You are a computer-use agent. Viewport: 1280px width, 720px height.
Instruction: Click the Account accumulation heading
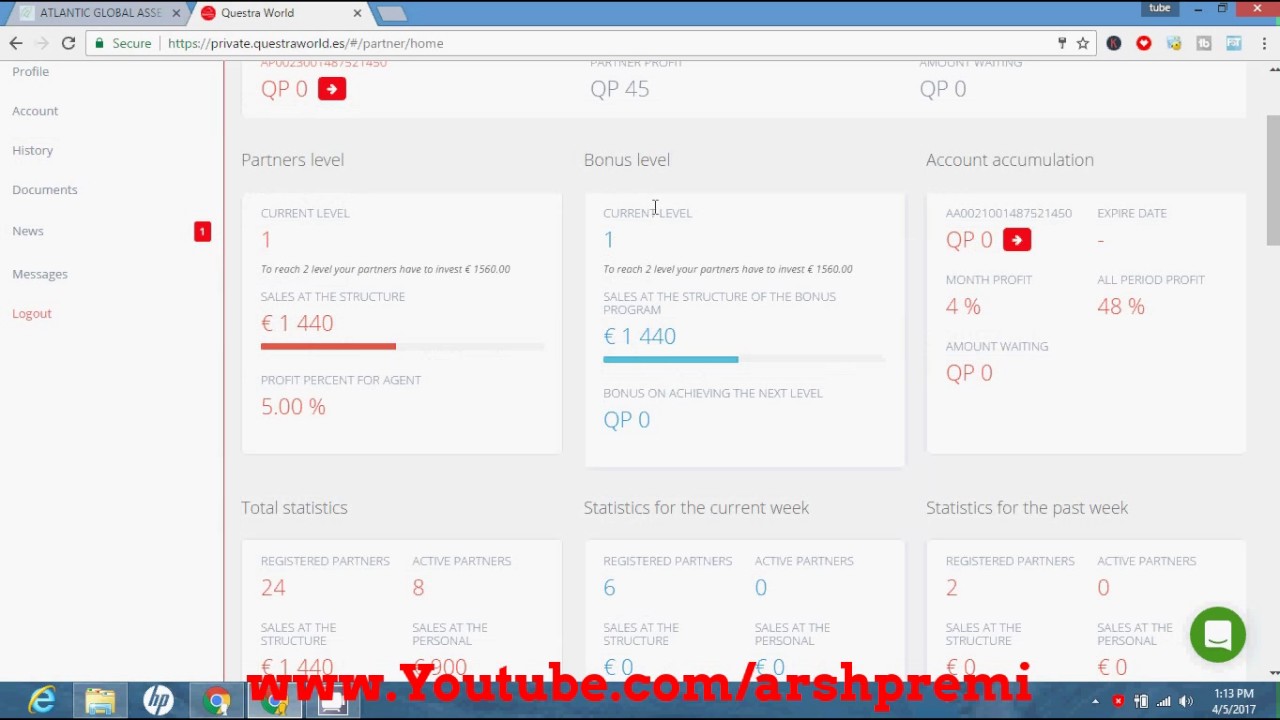click(x=1010, y=160)
